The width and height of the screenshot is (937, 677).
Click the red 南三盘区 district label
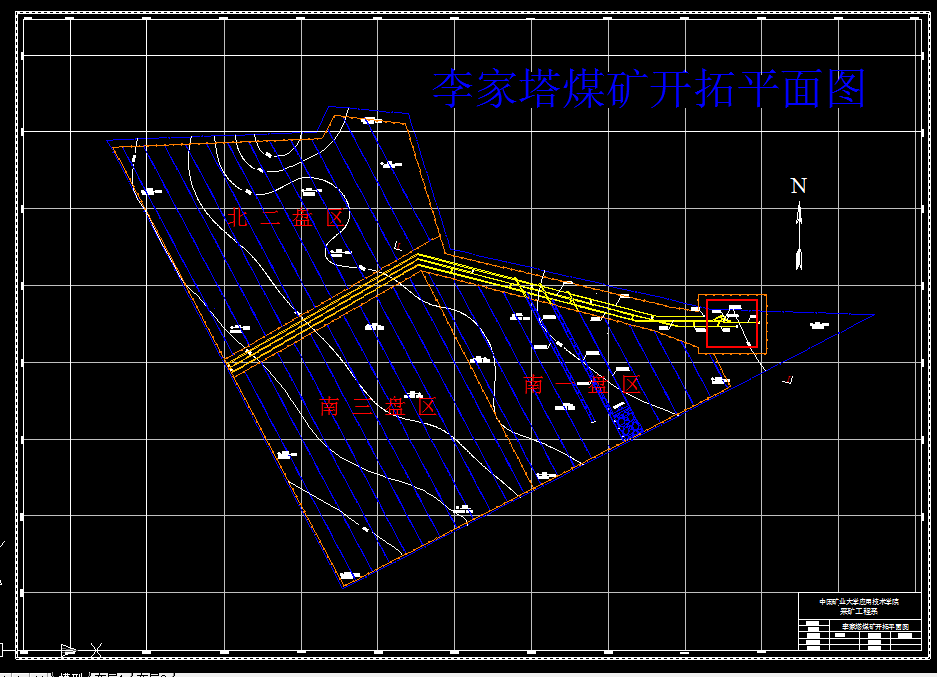[378, 406]
